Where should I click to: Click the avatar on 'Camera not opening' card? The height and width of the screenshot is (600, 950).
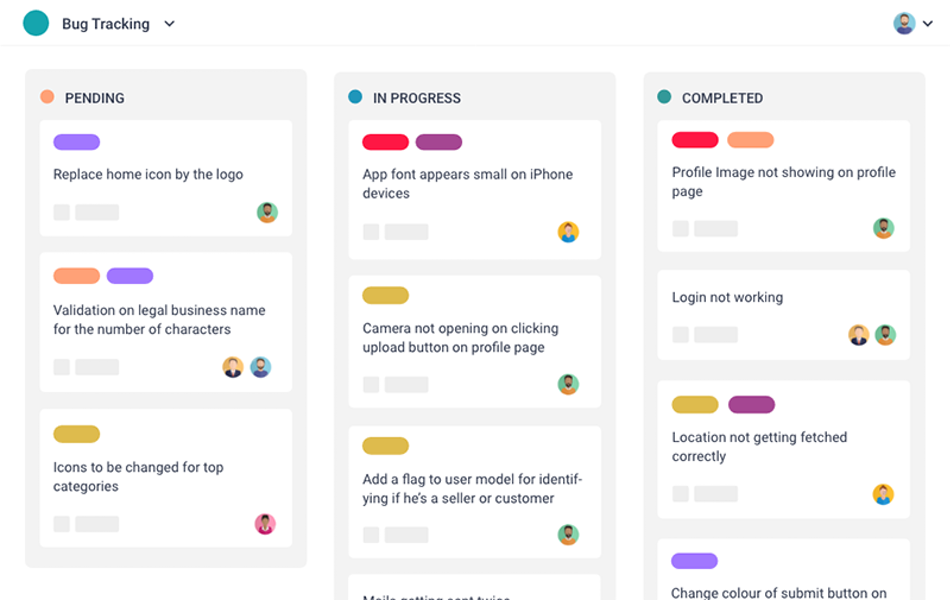(x=569, y=382)
